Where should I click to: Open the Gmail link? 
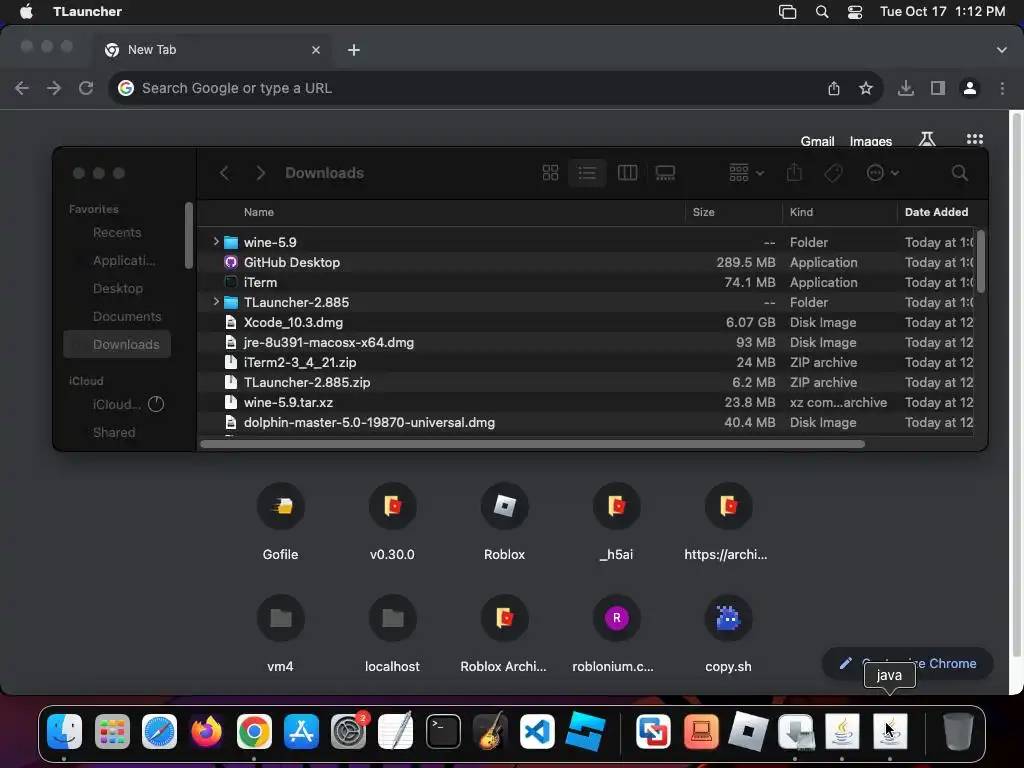[x=818, y=141]
